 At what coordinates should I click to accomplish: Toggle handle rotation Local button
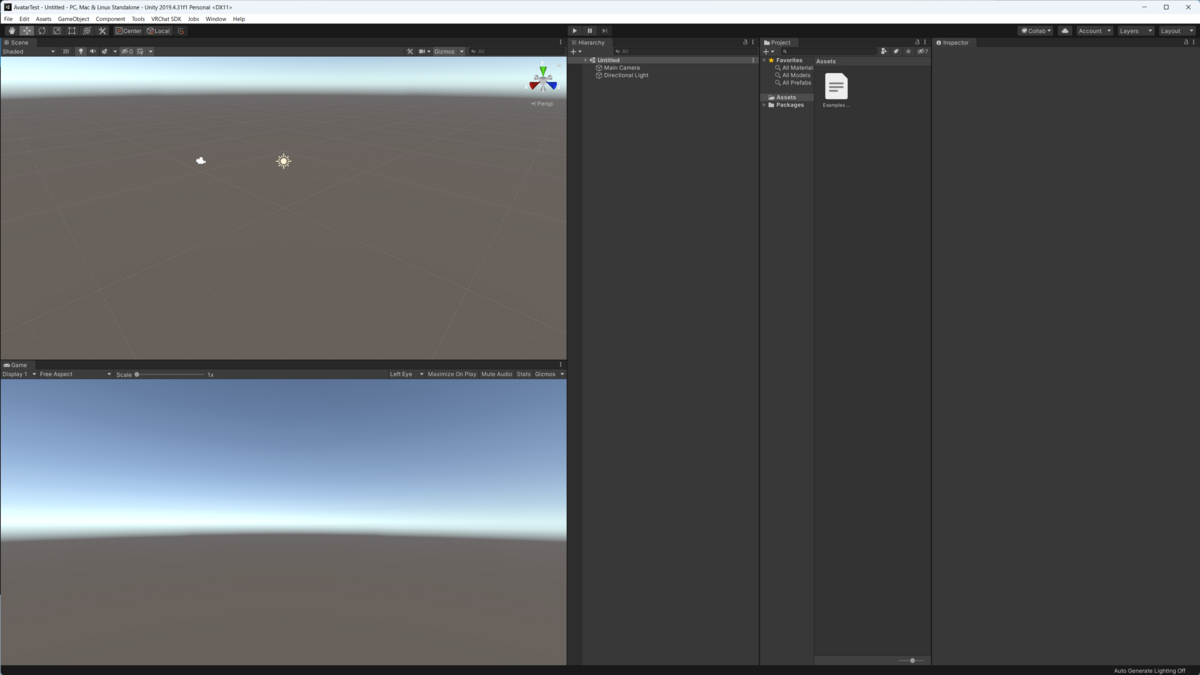[x=159, y=31]
